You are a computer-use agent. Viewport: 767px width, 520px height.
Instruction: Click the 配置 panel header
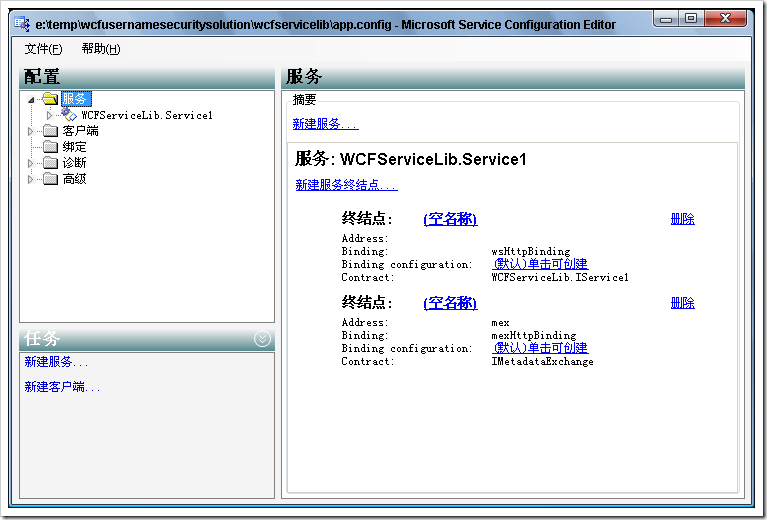pyautogui.click(x=147, y=77)
